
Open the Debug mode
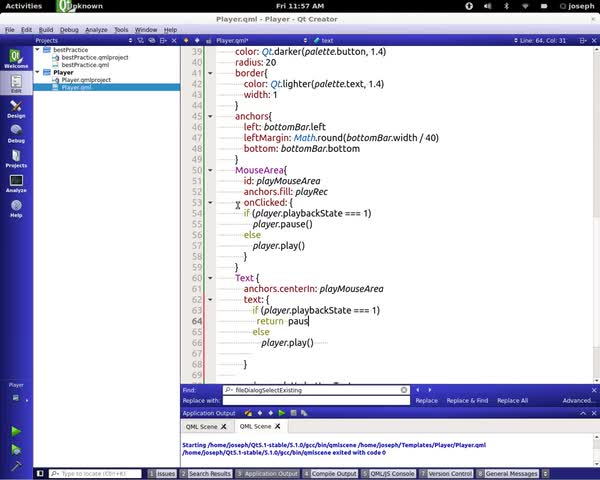pos(16,134)
